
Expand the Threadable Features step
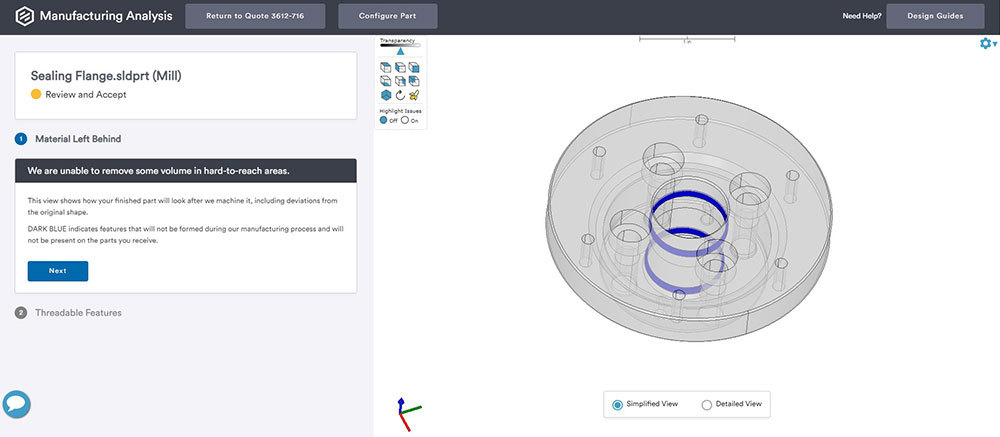[78, 313]
